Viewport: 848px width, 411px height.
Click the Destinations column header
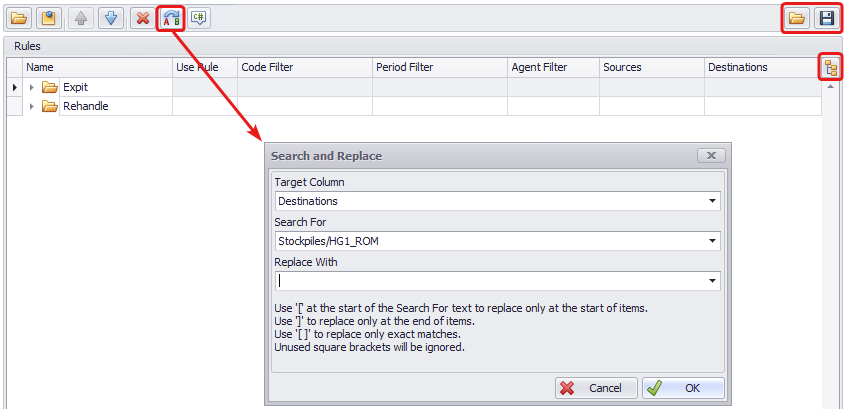point(738,67)
